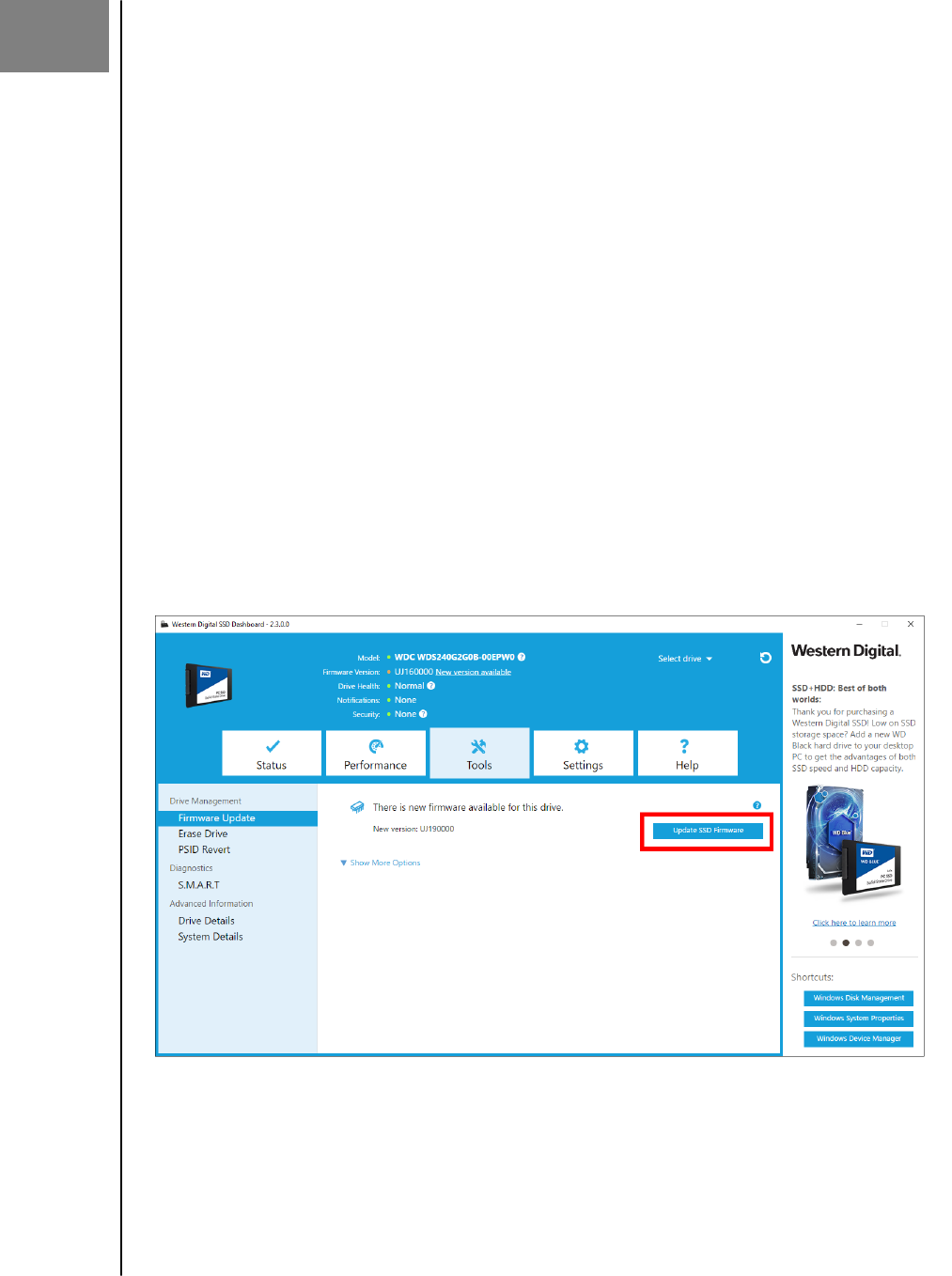Click the Drive Management section heading
This screenshot has width=952, height=1276.
tap(206, 801)
